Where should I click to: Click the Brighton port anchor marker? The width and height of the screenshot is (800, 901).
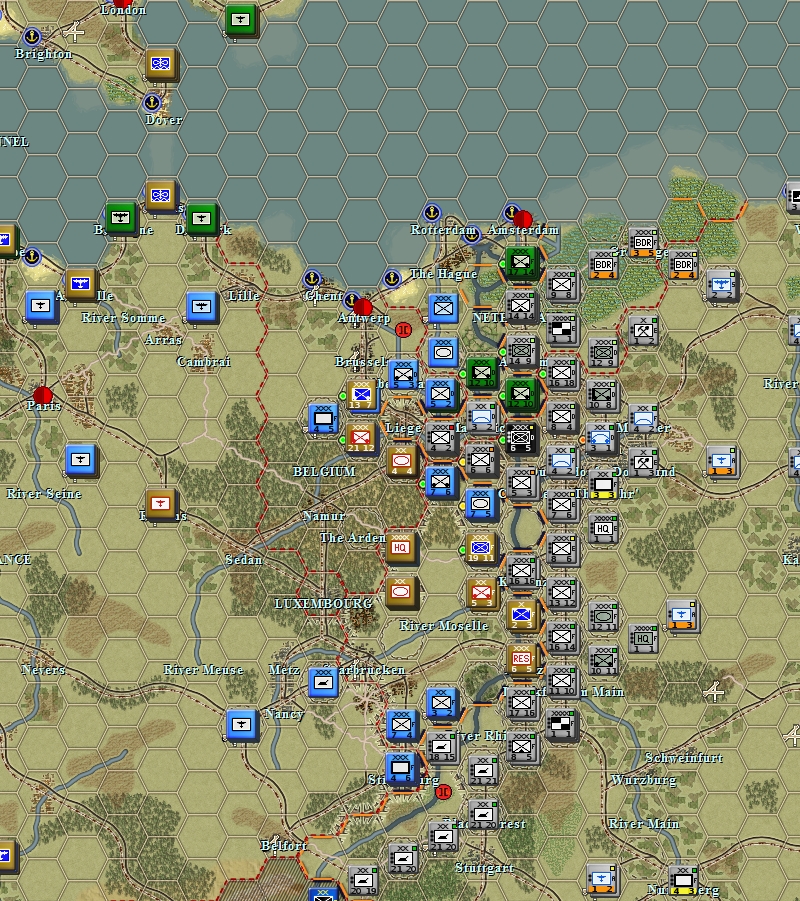click(x=32, y=36)
